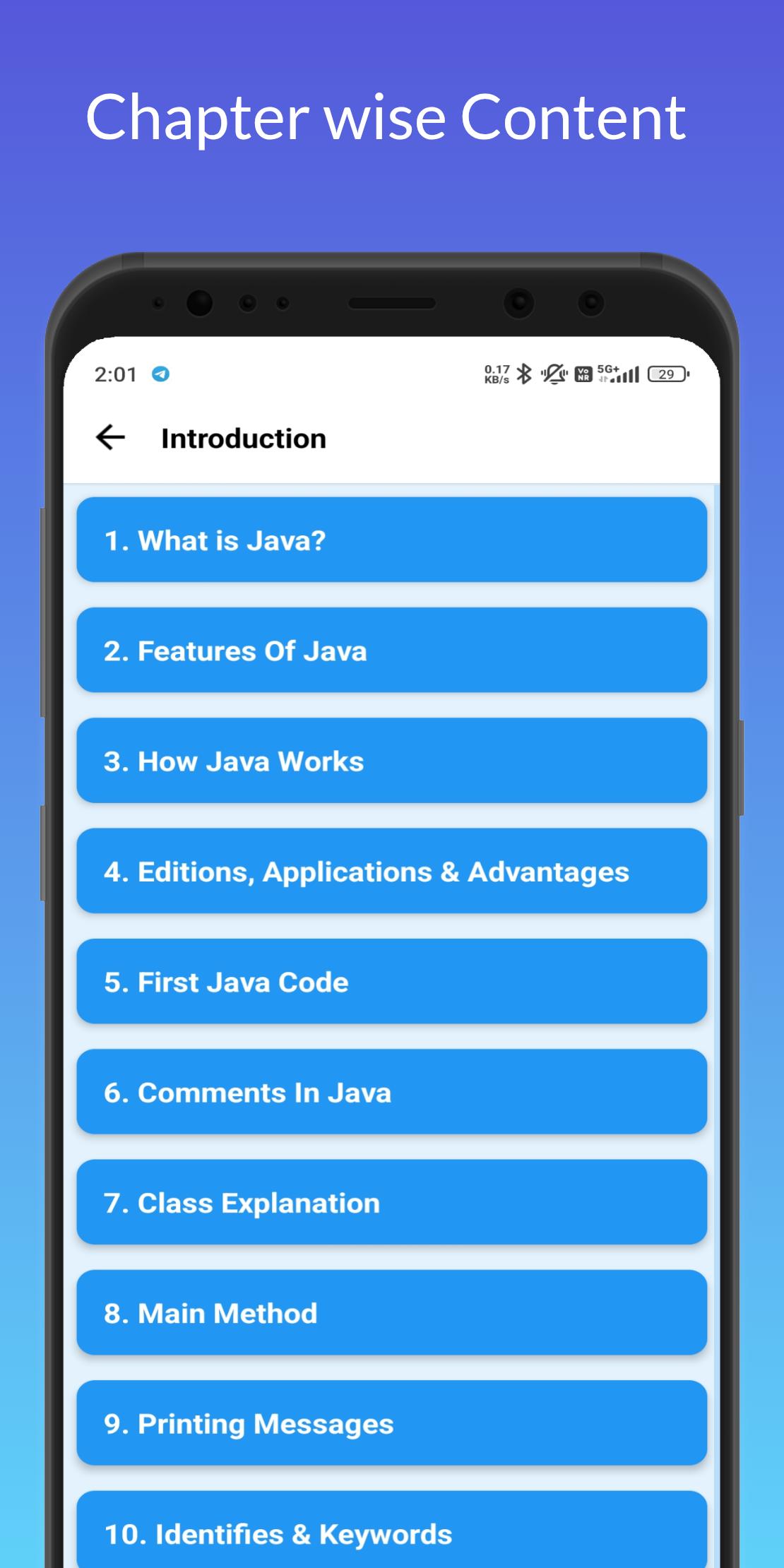784x1568 pixels.
Task: Tap the Bluetooth status icon
Action: coord(523,374)
